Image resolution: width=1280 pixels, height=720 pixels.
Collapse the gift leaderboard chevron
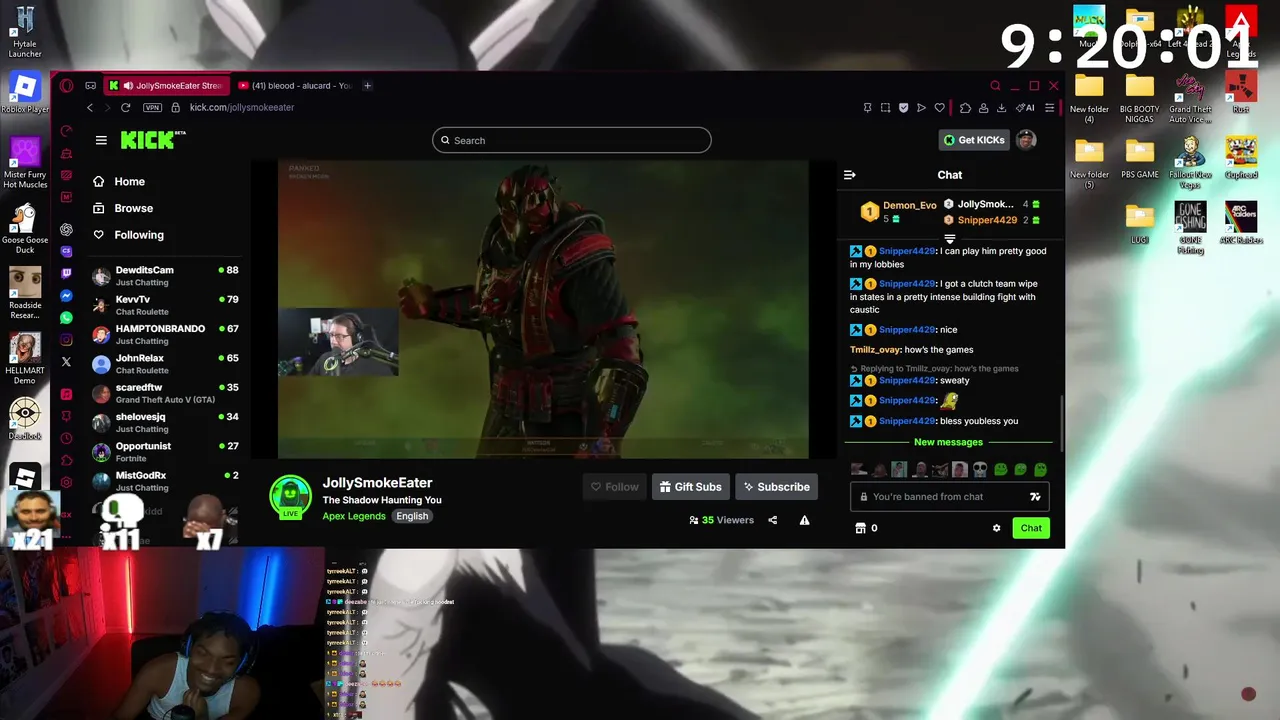(x=950, y=239)
